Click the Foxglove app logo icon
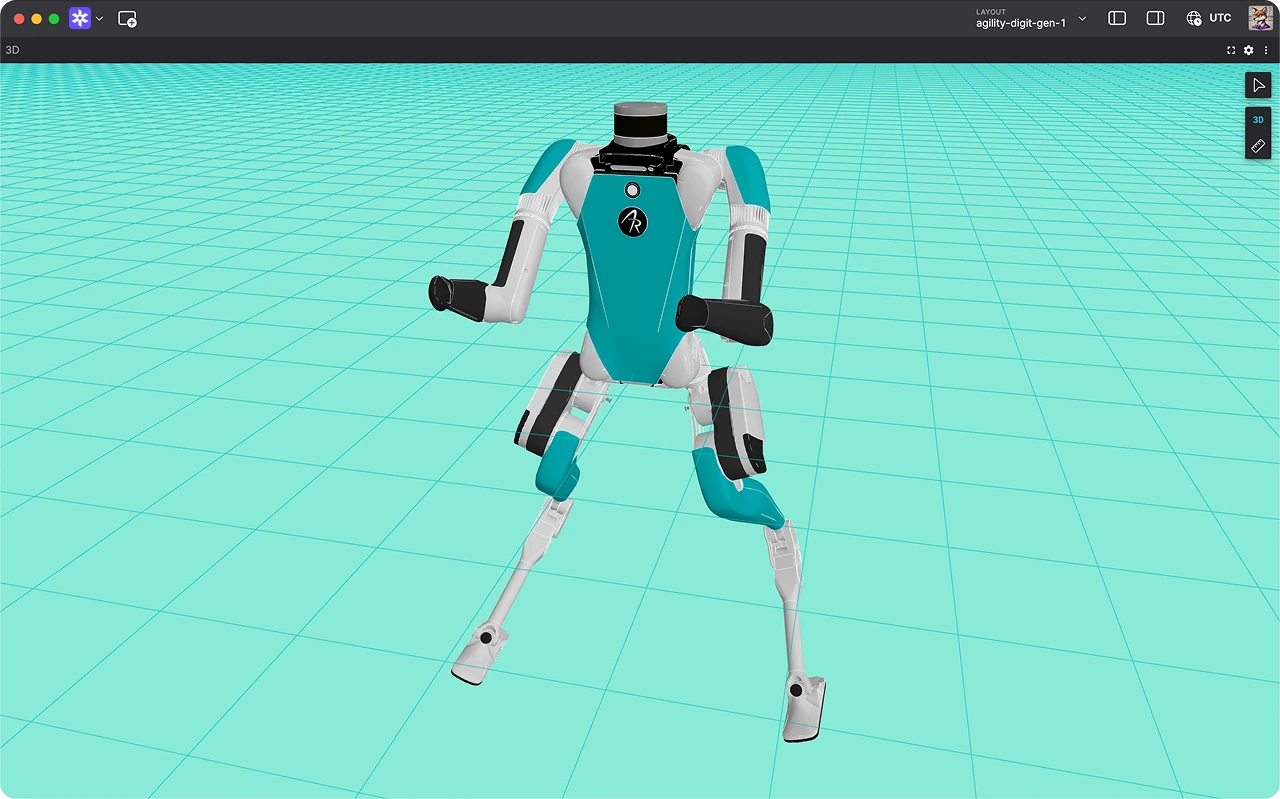Screen dimensions: 1280x799 79,18
